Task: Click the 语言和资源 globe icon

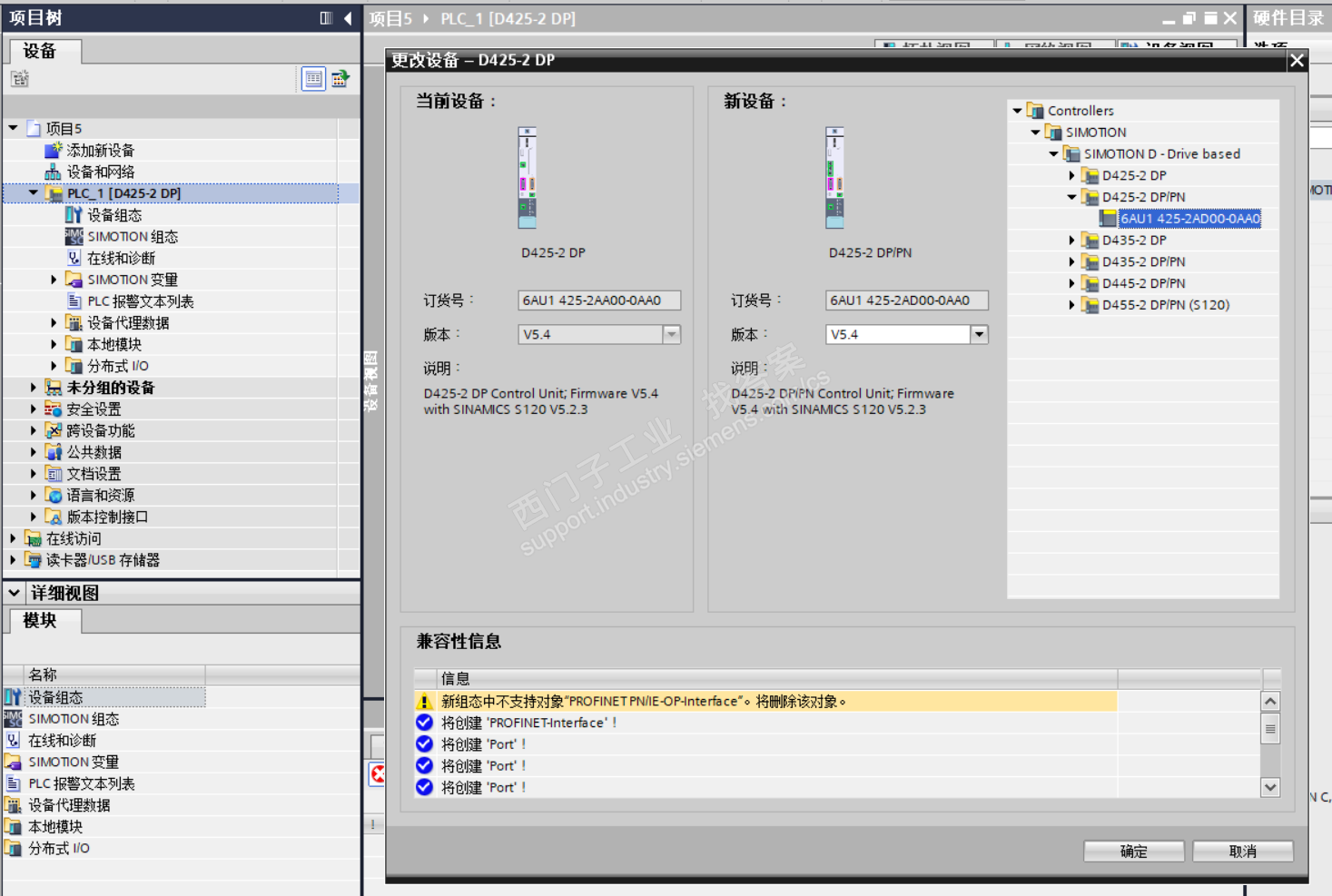Action: point(54,496)
